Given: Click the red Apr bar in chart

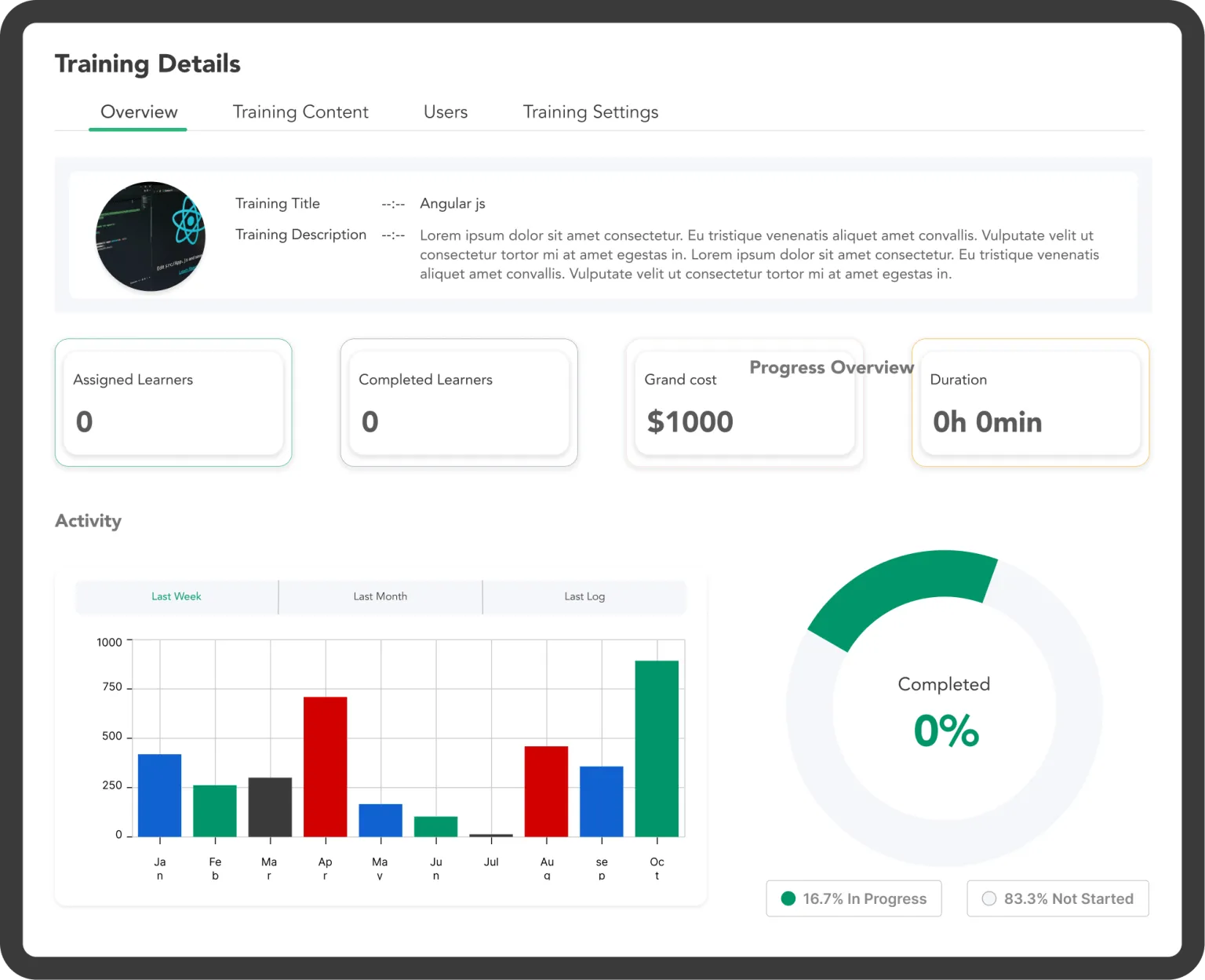Looking at the screenshot, I should [x=326, y=766].
